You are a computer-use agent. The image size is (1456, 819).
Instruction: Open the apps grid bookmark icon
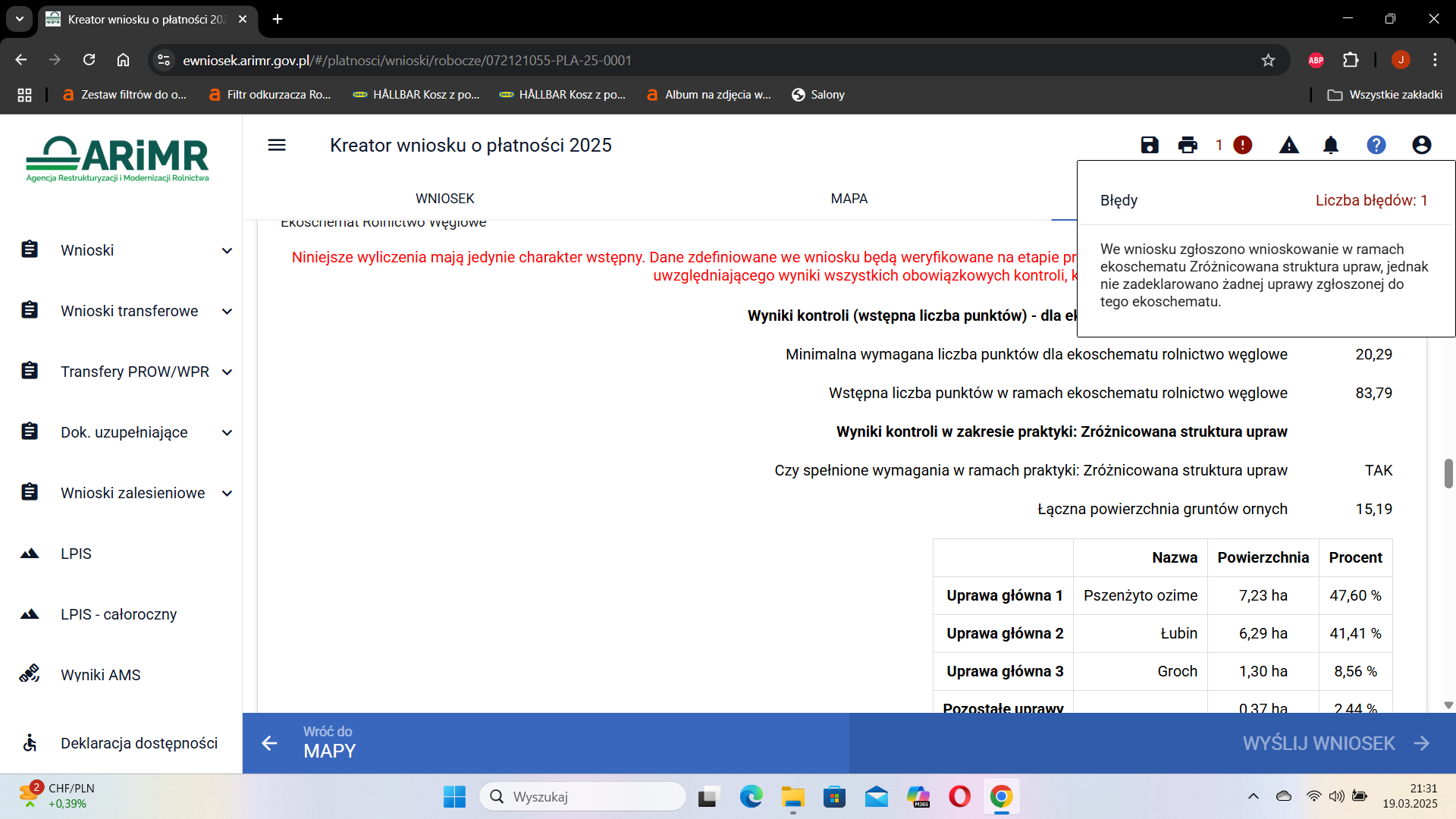pyautogui.click(x=24, y=95)
